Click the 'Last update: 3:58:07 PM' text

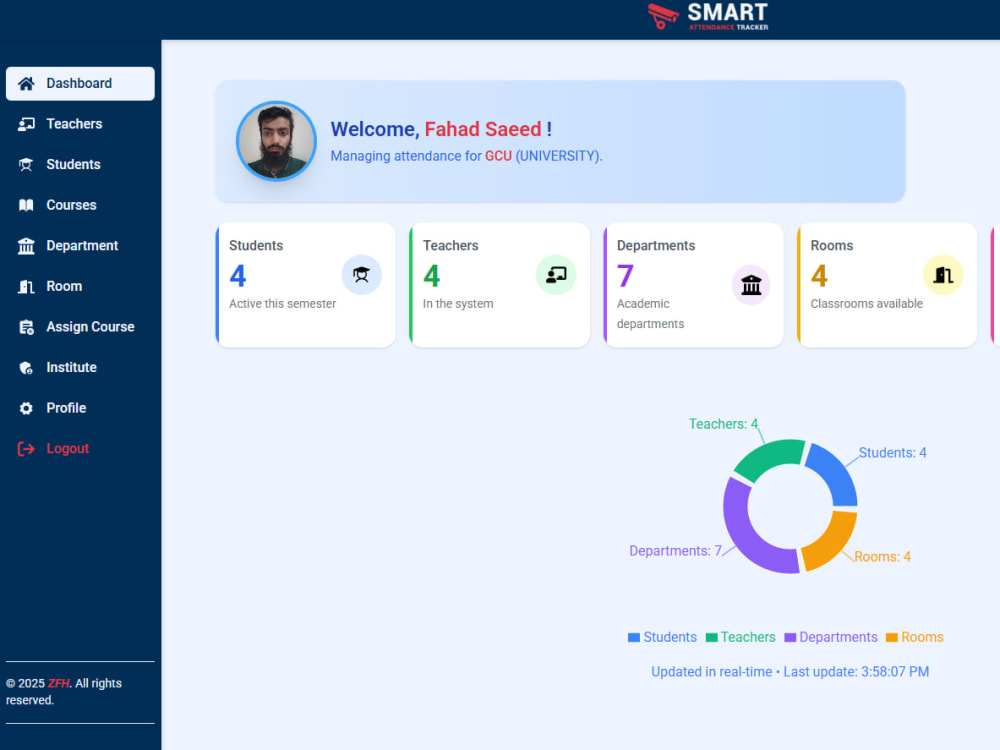(x=856, y=672)
